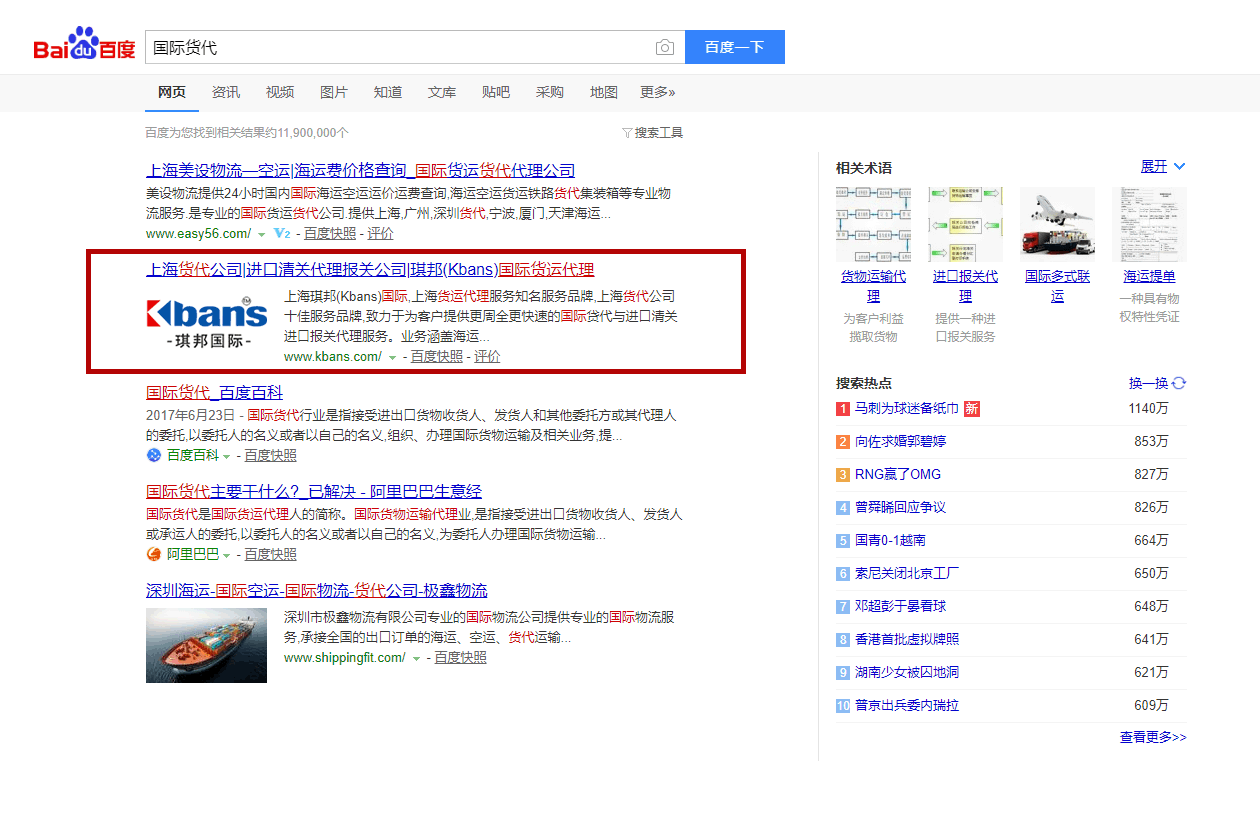Screen dimensions: 1260x827
Task: Expand dropdown arrow after www.shippingfit.com
Action: [416, 658]
